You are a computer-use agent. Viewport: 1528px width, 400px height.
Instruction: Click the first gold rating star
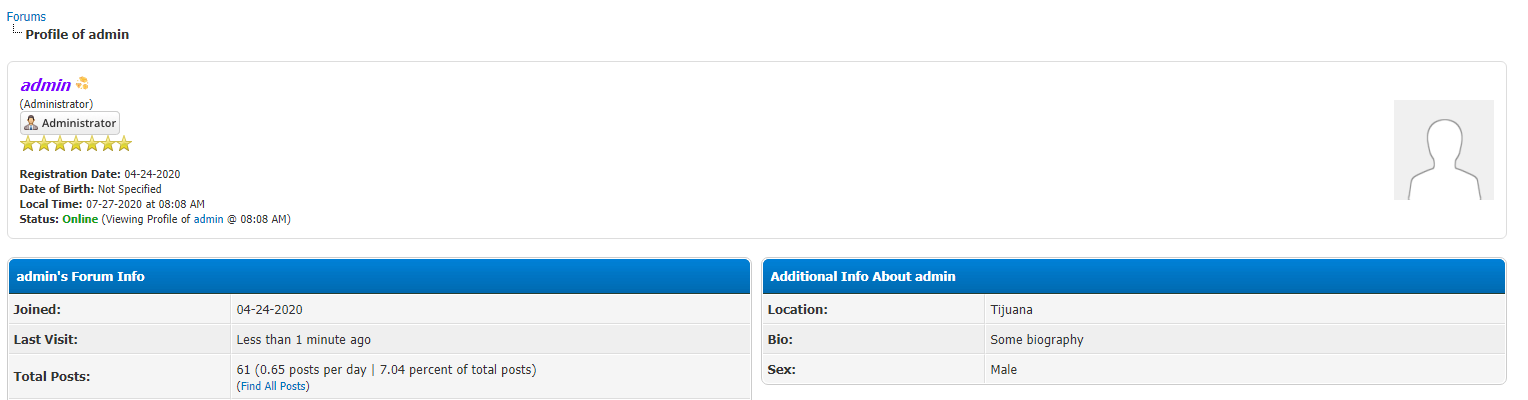[x=28, y=144]
